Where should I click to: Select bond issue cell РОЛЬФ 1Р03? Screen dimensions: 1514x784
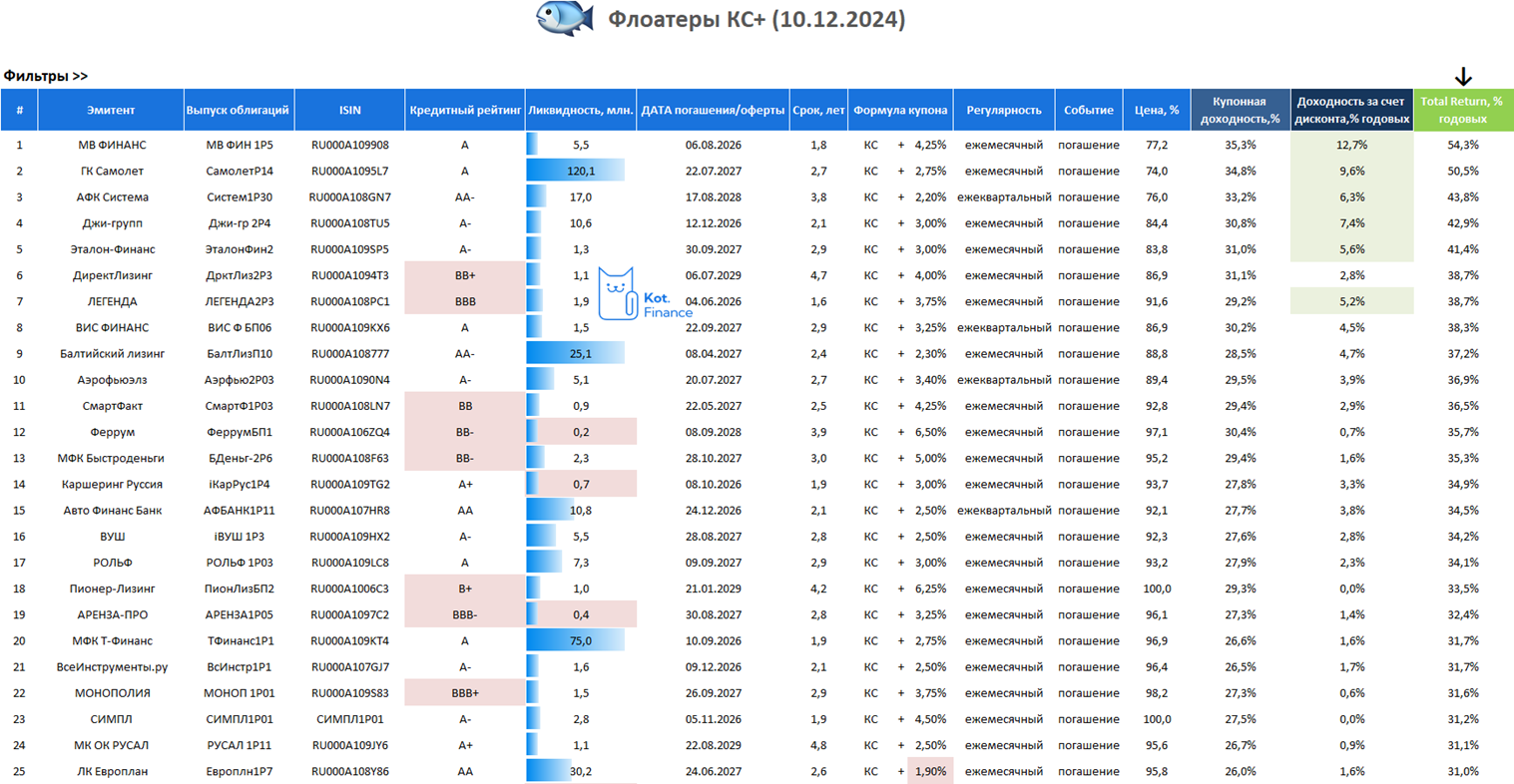point(239,563)
